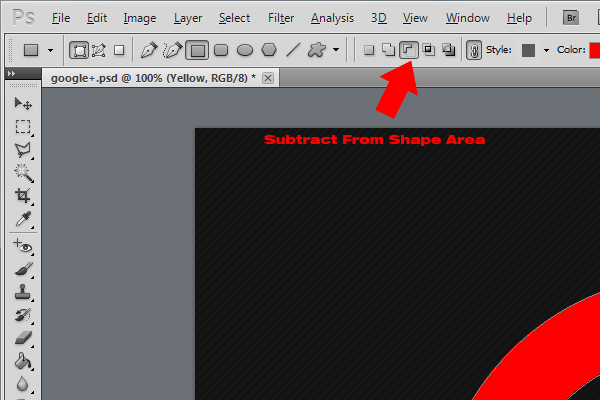Image resolution: width=600 pixels, height=400 pixels.
Task: Open the Analysis menu
Action: [x=332, y=18]
